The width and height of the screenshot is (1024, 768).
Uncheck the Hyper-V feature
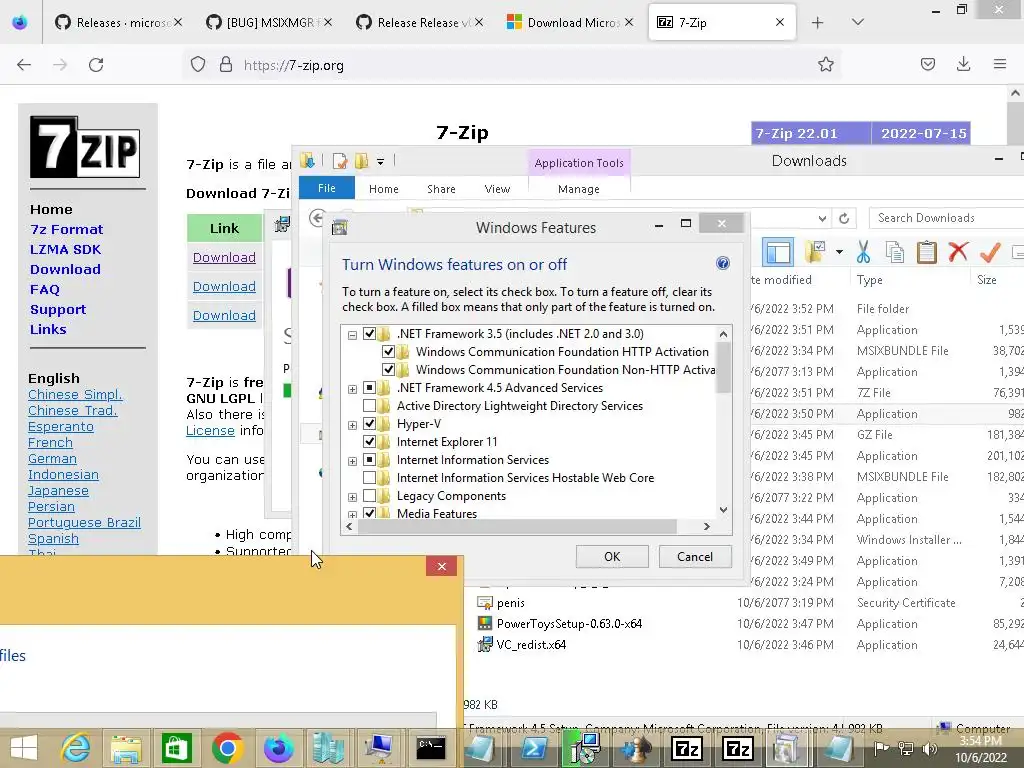click(x=369, y=424)
